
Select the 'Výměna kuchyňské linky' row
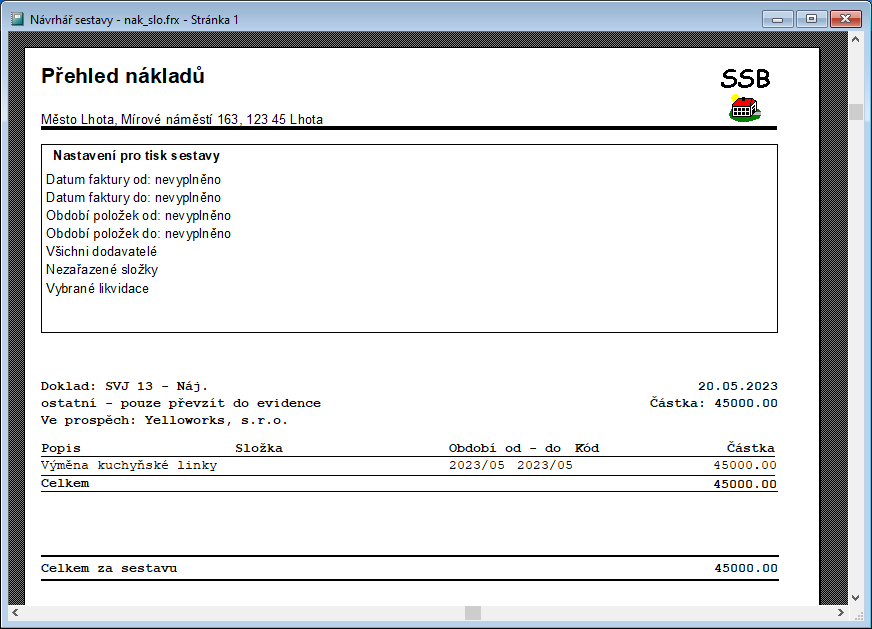click(x=129, y=465)
